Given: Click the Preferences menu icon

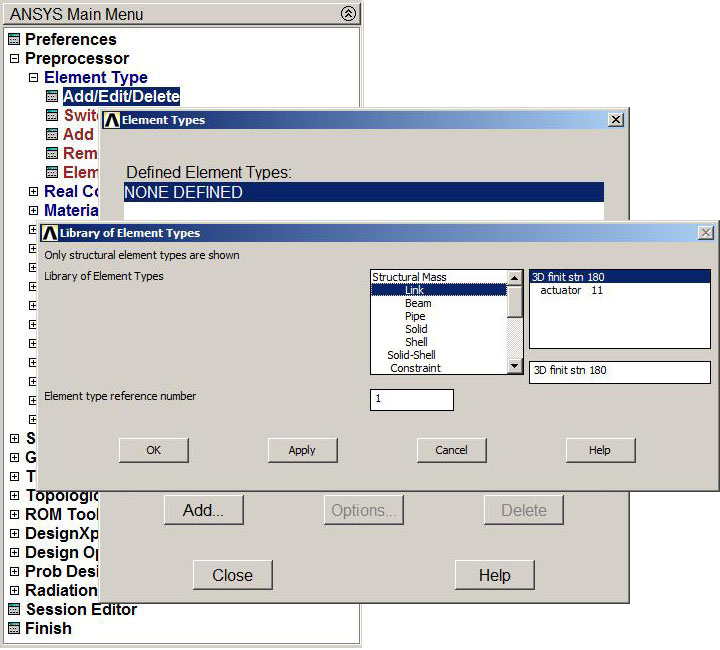Looking at the screenshot, I should tap(14, 40).
